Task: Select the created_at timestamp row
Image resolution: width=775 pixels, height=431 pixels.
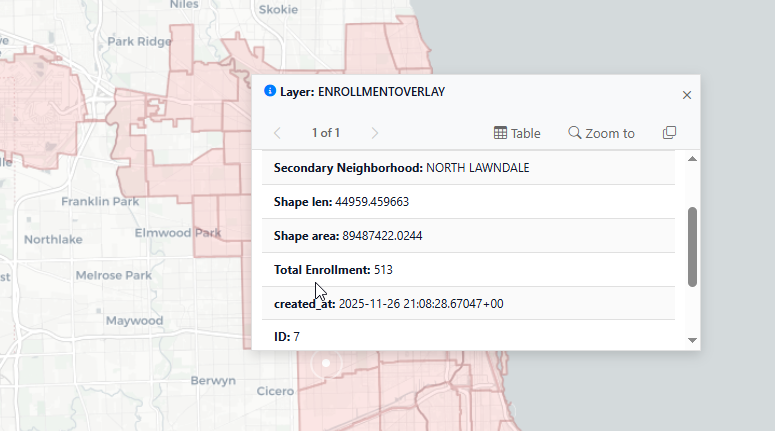Action: coord(468,303)
